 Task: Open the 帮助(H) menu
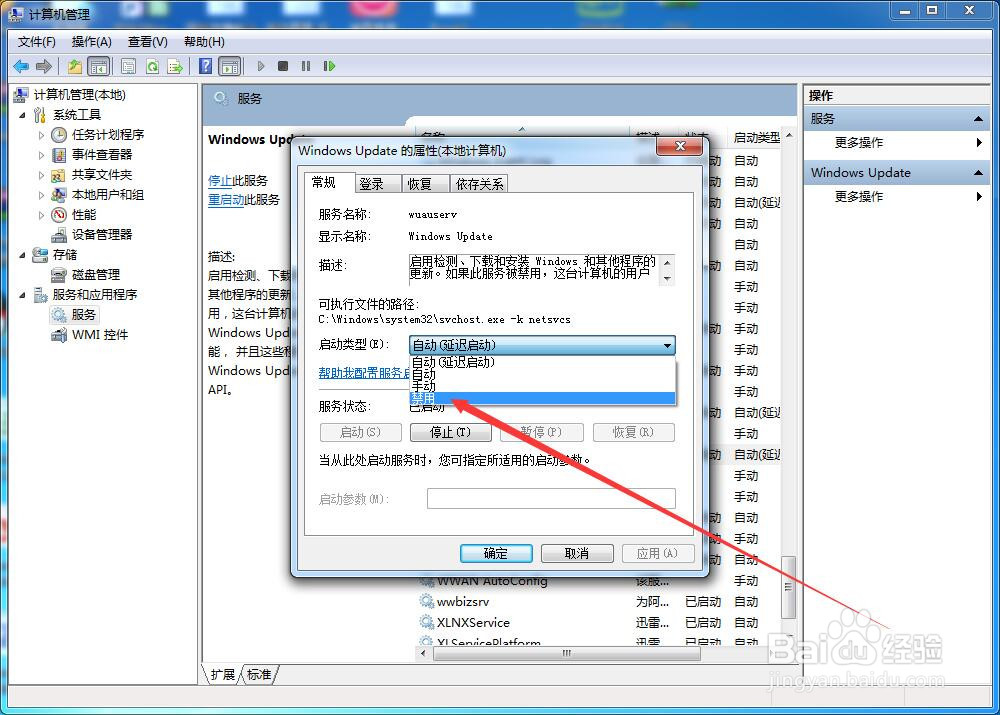pos(204,41)
